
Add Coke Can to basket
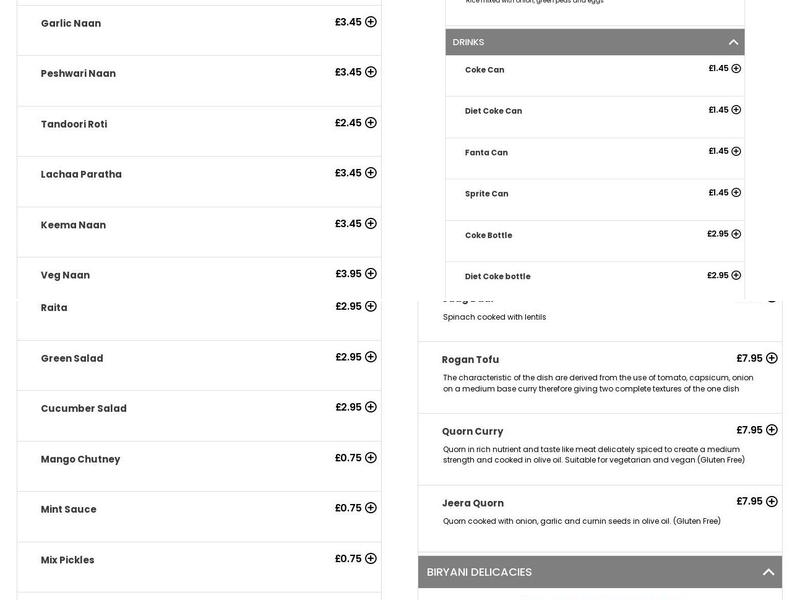pyautogui.click(x=736, y=69)
